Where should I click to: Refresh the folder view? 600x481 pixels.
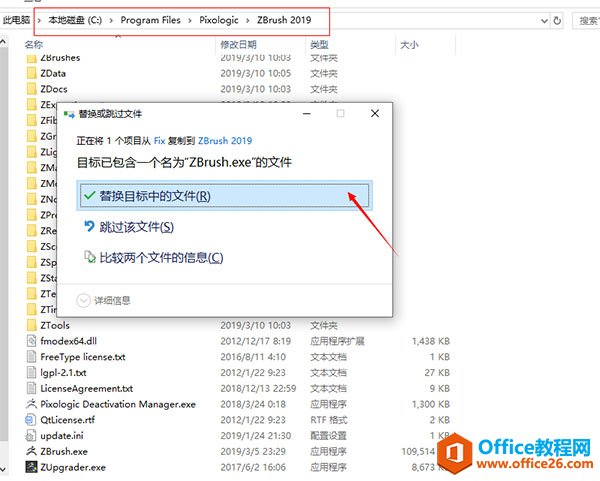[x=557, y=21]
